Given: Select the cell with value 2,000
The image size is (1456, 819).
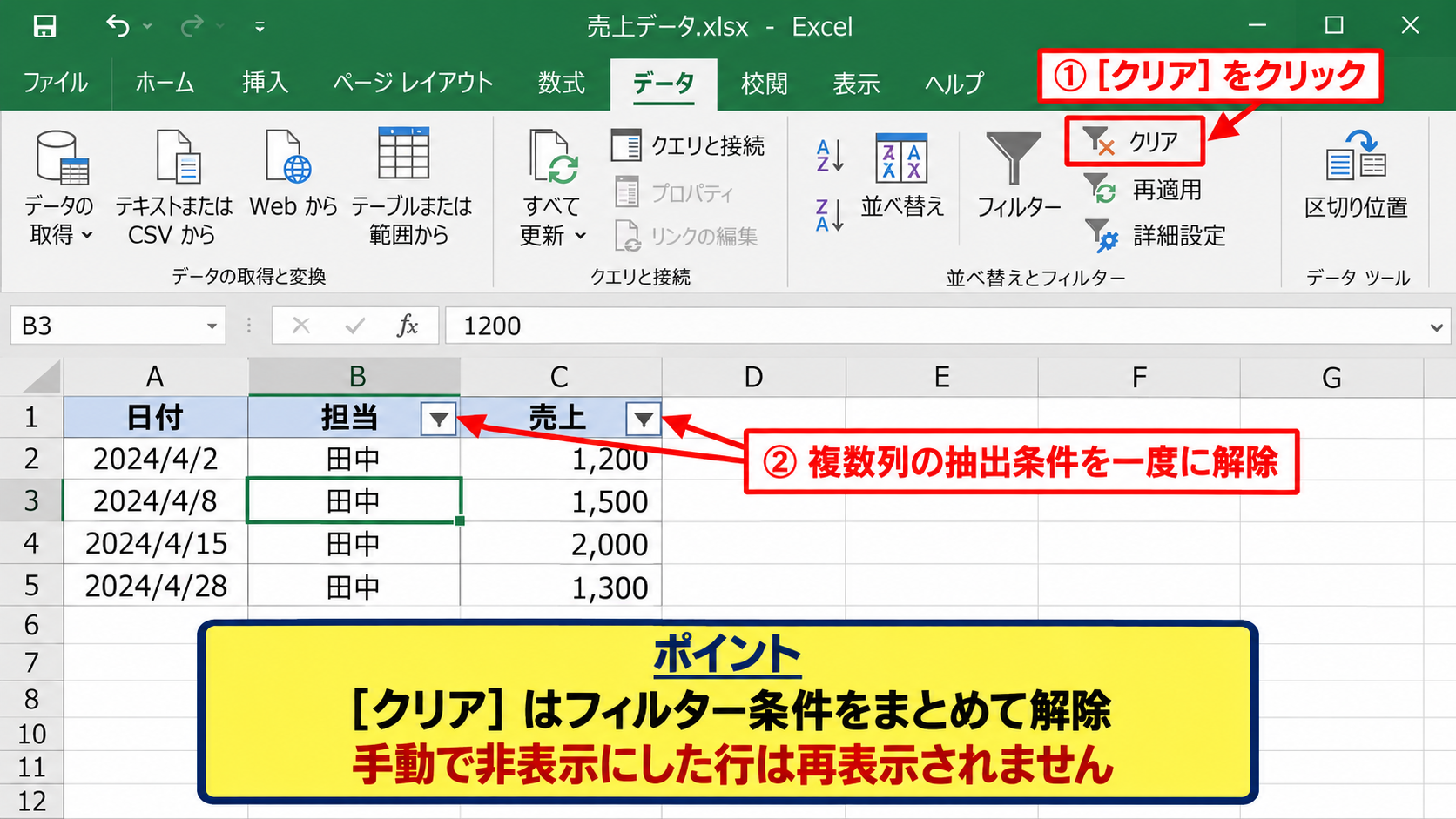Looking at the screenshot, I should point(561,544).
